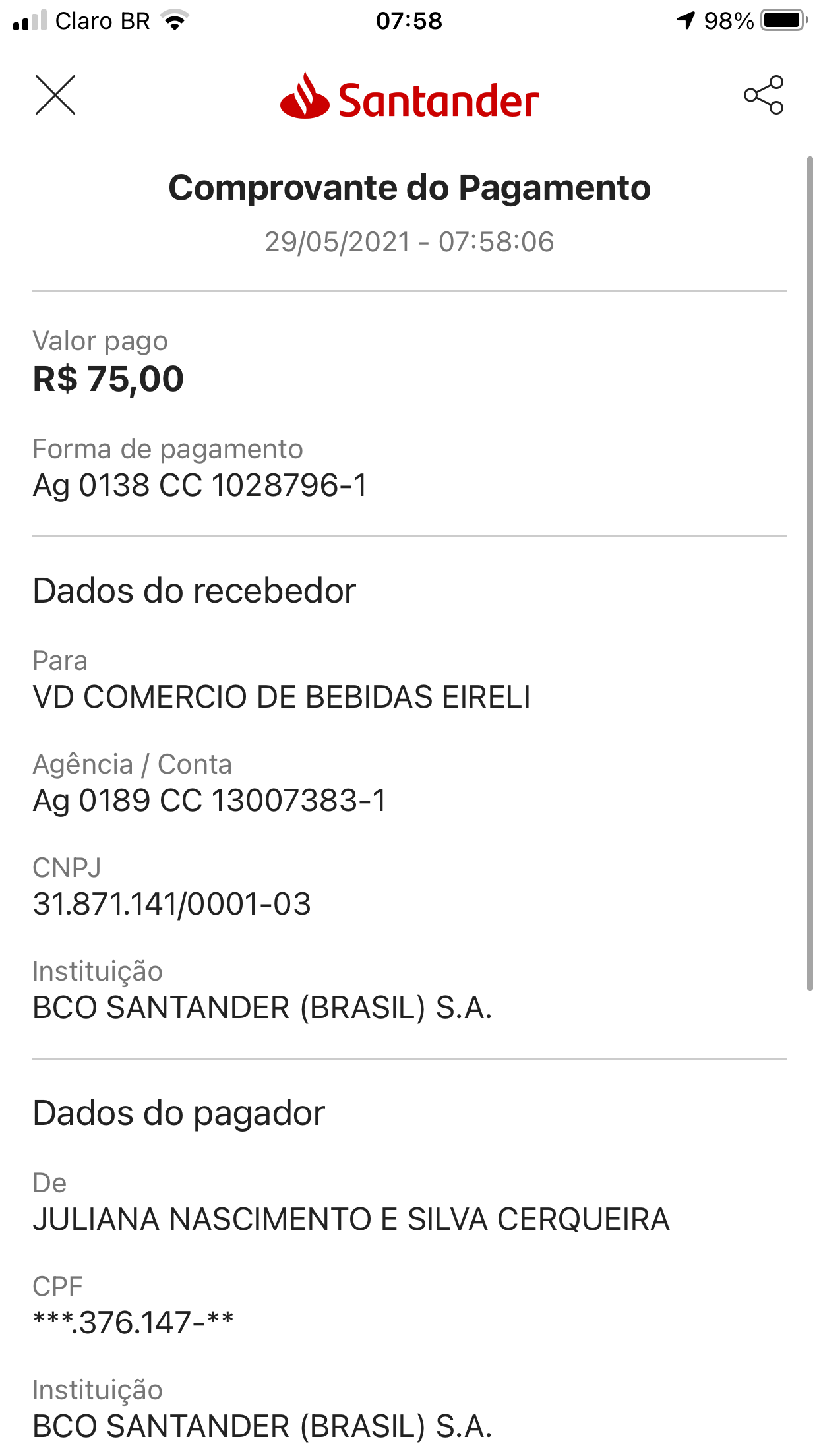This screenshot has height=1456, width=819.
Task: Tap the share receipt icon
Action: tap(764, 95)
